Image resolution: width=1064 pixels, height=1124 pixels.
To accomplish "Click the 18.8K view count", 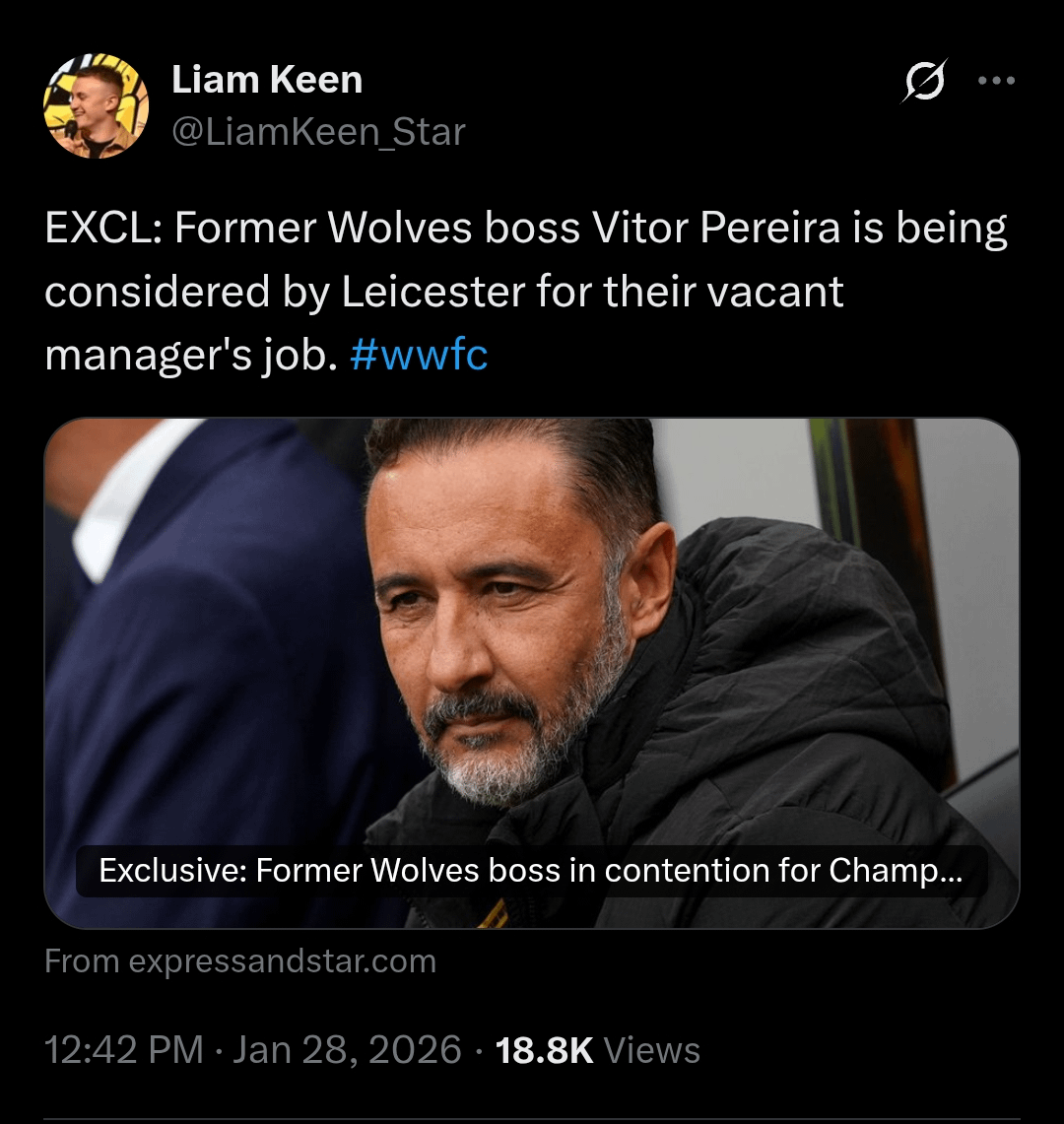I will coord(544,1050).
